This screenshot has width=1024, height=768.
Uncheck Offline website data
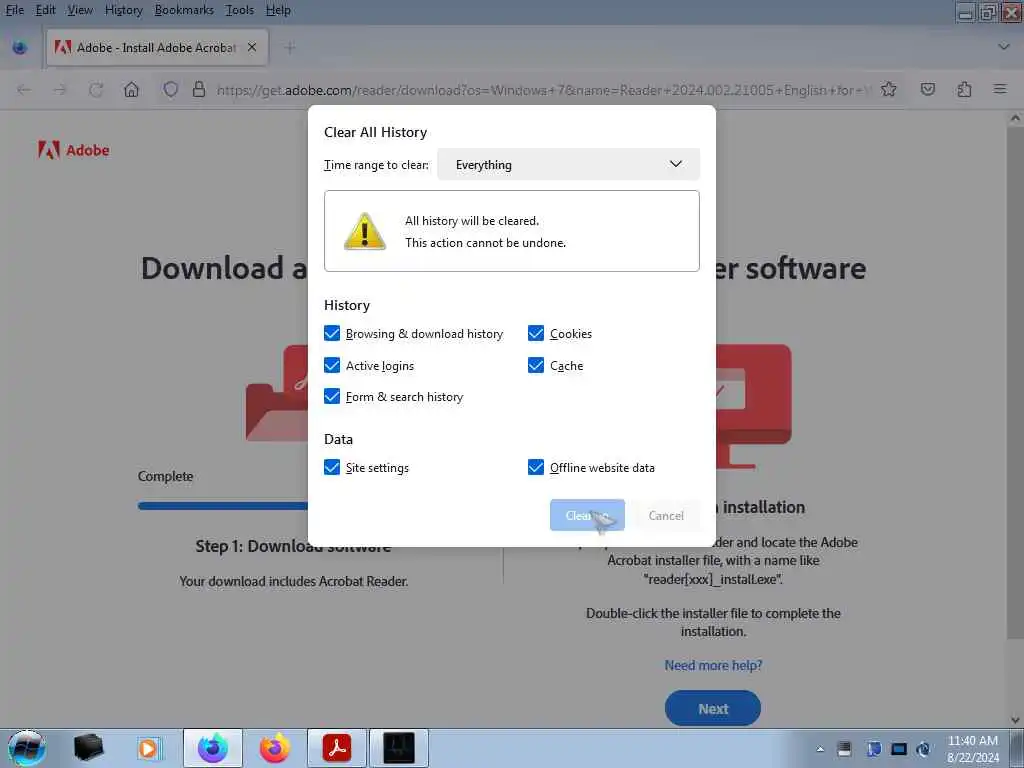click(536, 467)
